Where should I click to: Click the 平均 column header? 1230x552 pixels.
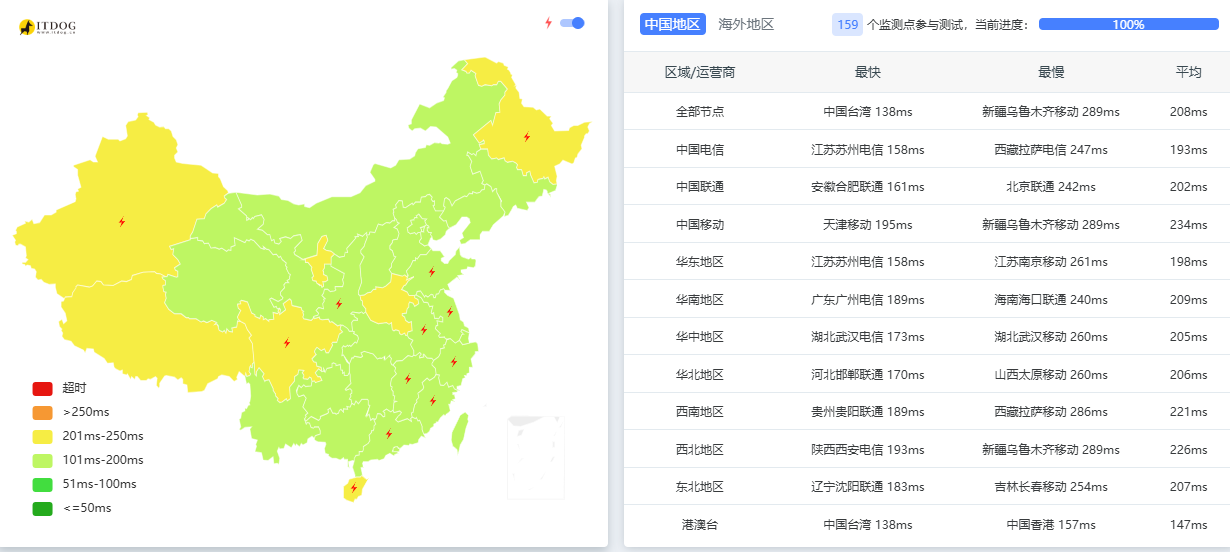pyautogui.click(x=1188, y=72)
